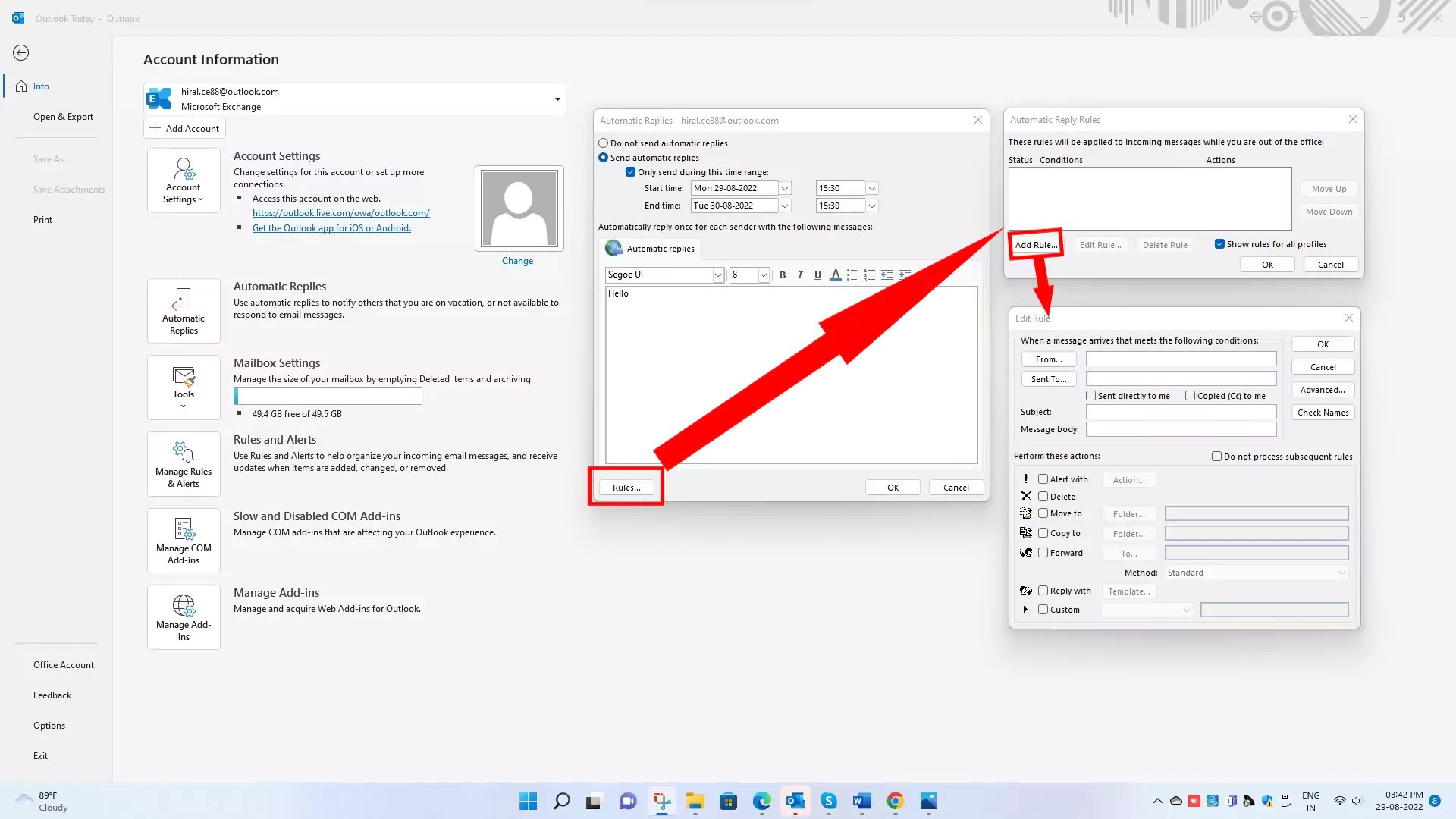Screen dimensions: 1456x819
Task: Apply underline formatting in the reply editor
Action: pyautogui.click(x=817, y=275)
